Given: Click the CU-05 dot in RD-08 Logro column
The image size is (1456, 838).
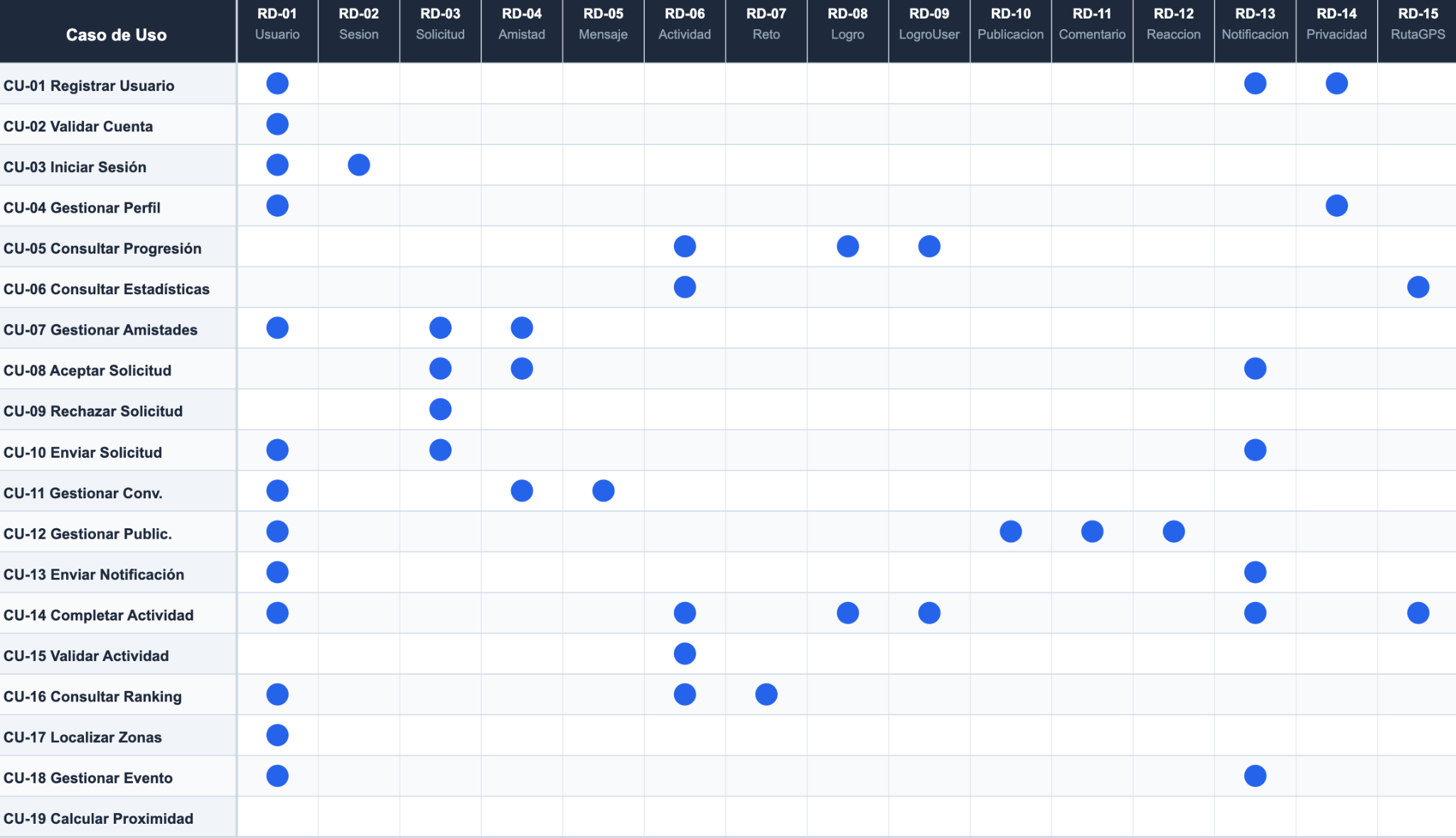Looking at the screenshot, I should click(x=847, y=247).
